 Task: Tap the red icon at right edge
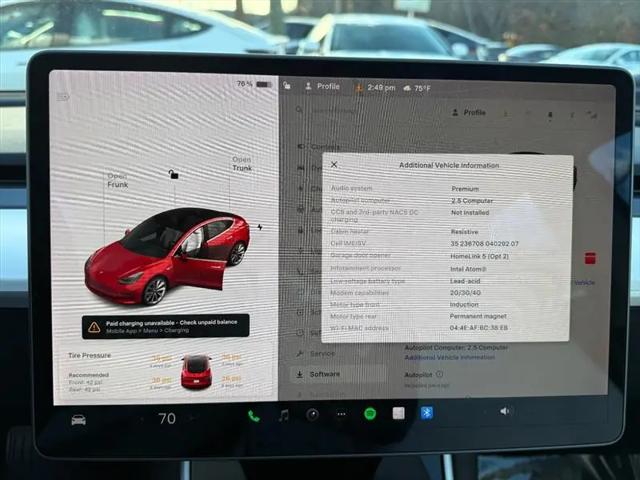tap(590, 258)
